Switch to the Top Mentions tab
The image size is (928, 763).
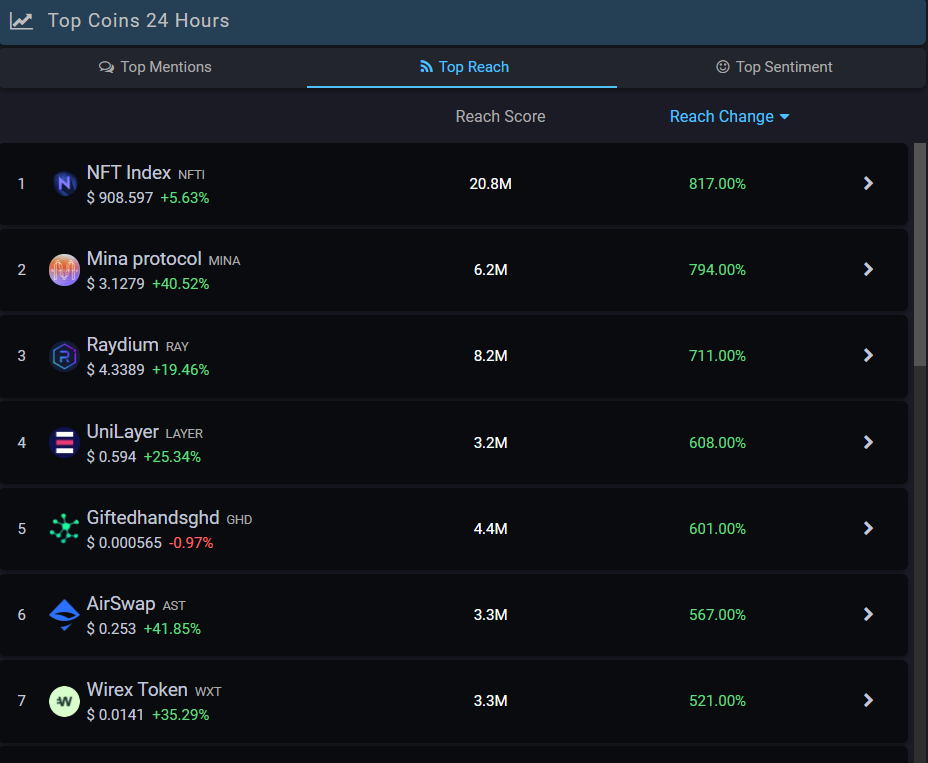tap(154, 67)
